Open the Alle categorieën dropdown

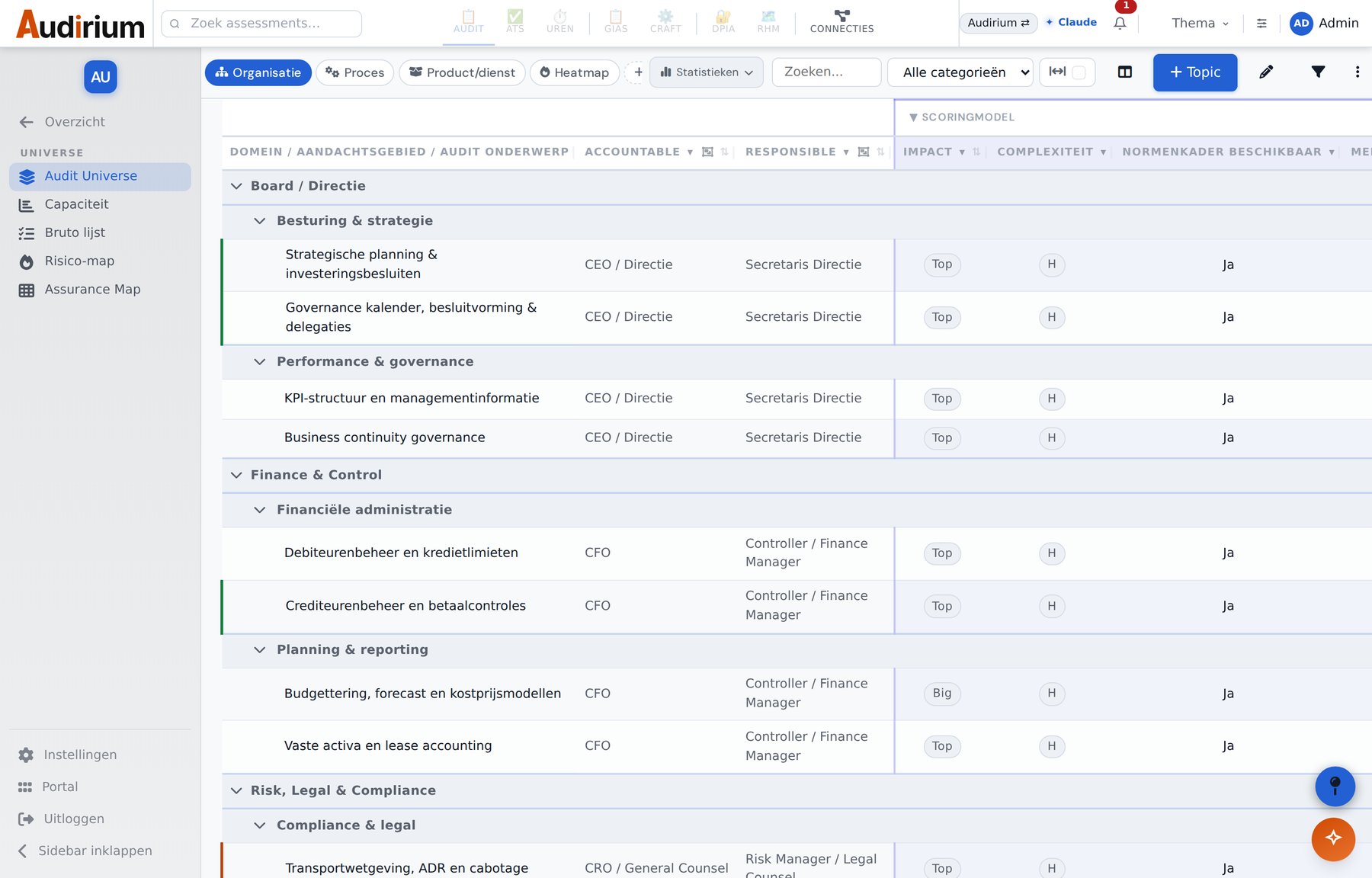pyautogui.click(x=960, y=72)
